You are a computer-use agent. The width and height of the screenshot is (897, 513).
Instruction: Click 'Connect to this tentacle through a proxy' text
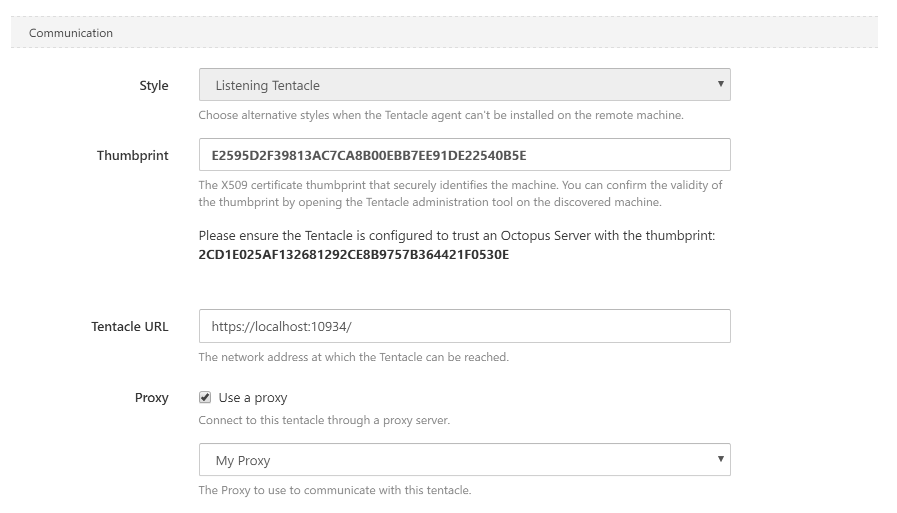tap(324, 420)
